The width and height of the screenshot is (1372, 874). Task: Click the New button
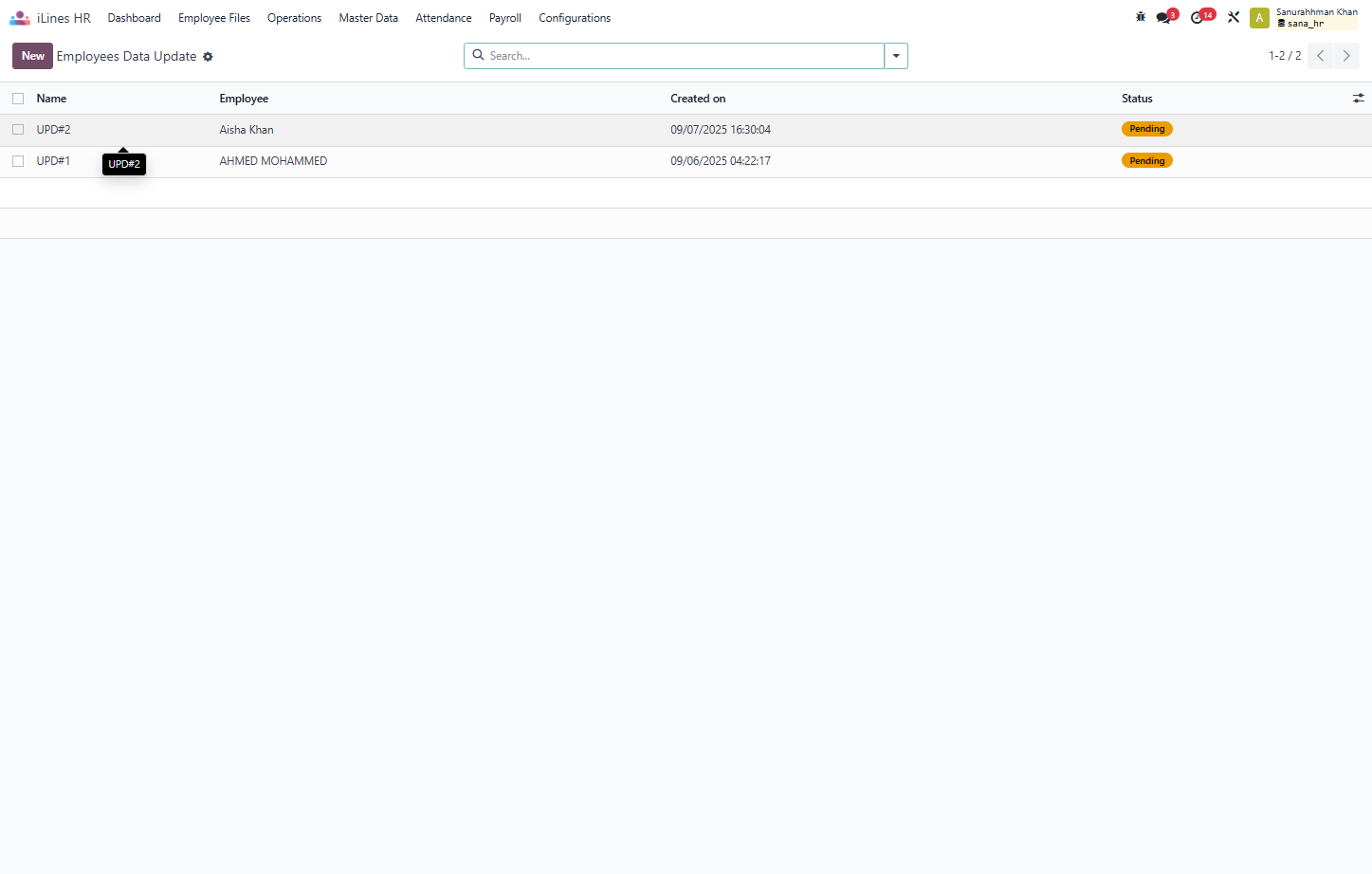(x=32, y=56)
